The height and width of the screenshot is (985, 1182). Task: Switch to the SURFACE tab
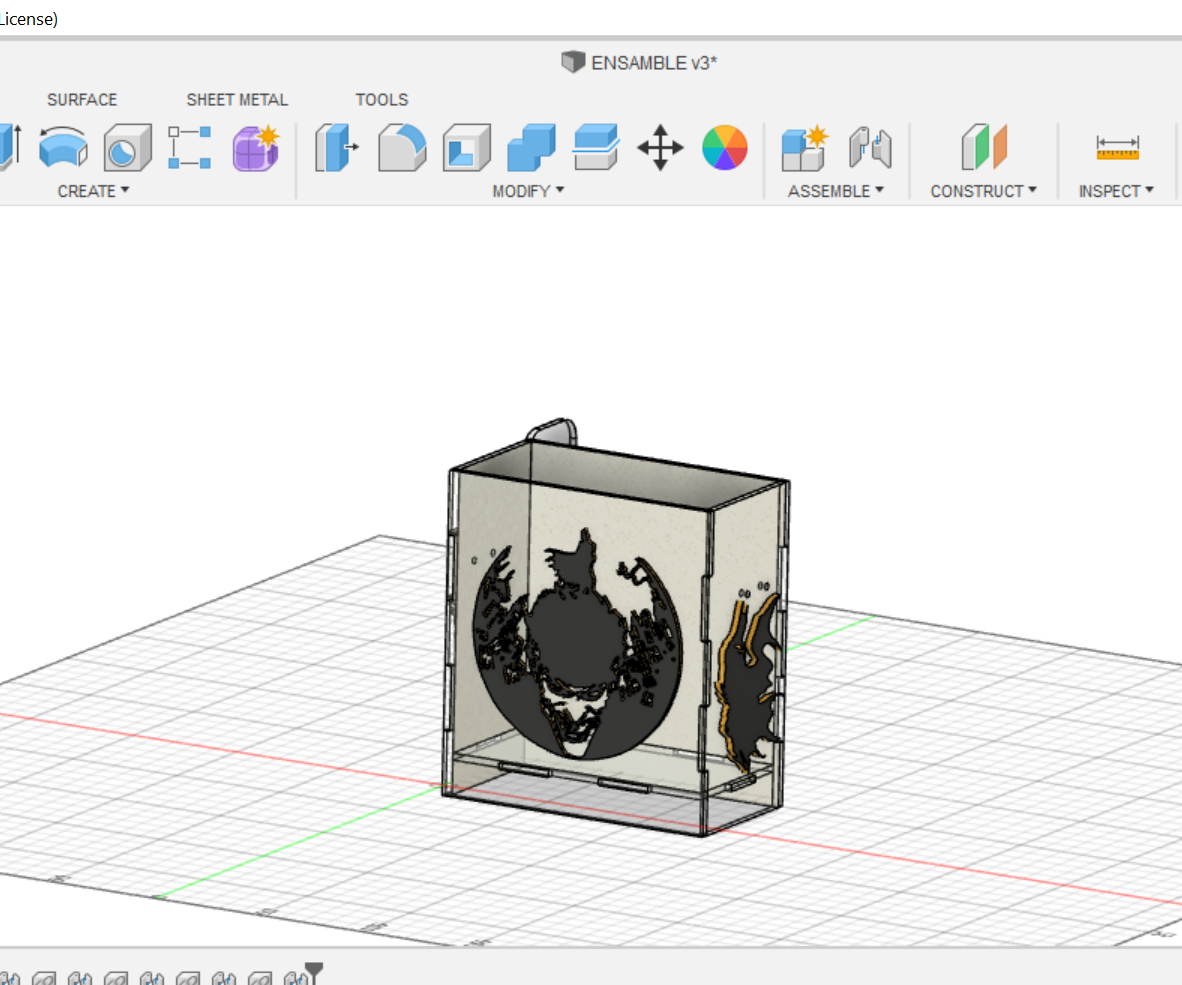coord(82,100)
